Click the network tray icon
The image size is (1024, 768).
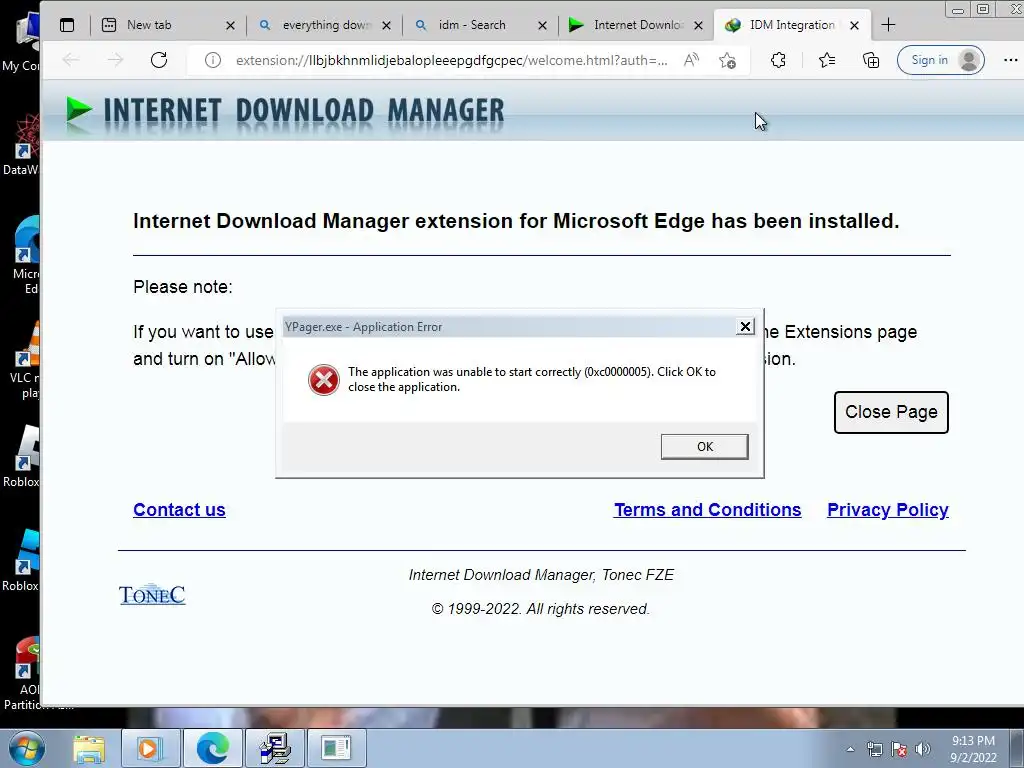click(x=874, y=749)
